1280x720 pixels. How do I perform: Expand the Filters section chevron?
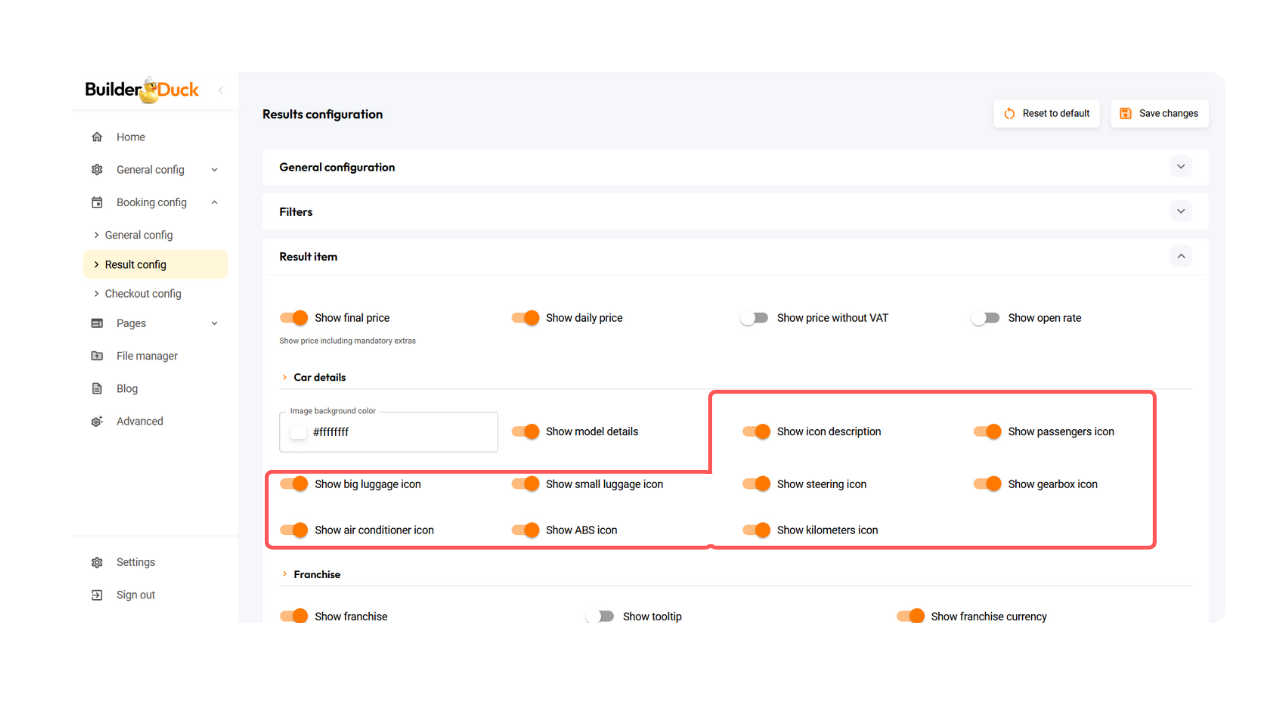click(x=1181, y=211)
